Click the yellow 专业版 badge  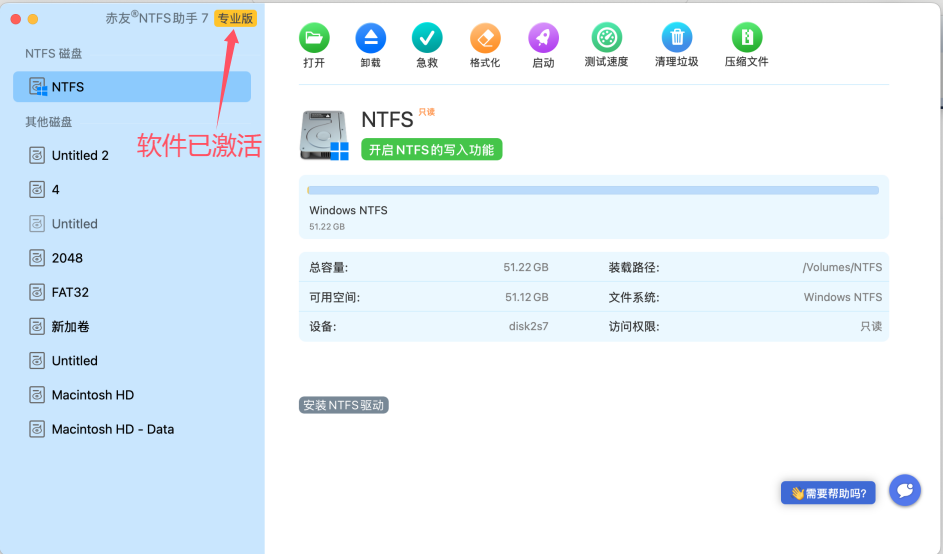[x=235, y=19]
